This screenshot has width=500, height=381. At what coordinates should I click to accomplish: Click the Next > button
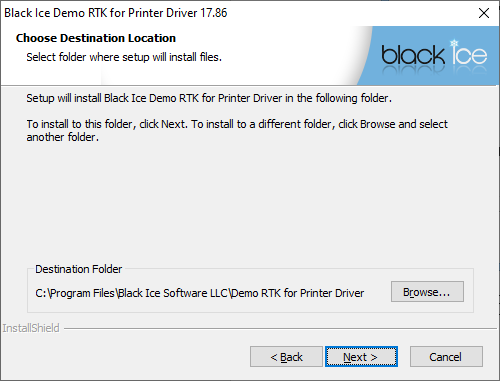tap(361, 357)
